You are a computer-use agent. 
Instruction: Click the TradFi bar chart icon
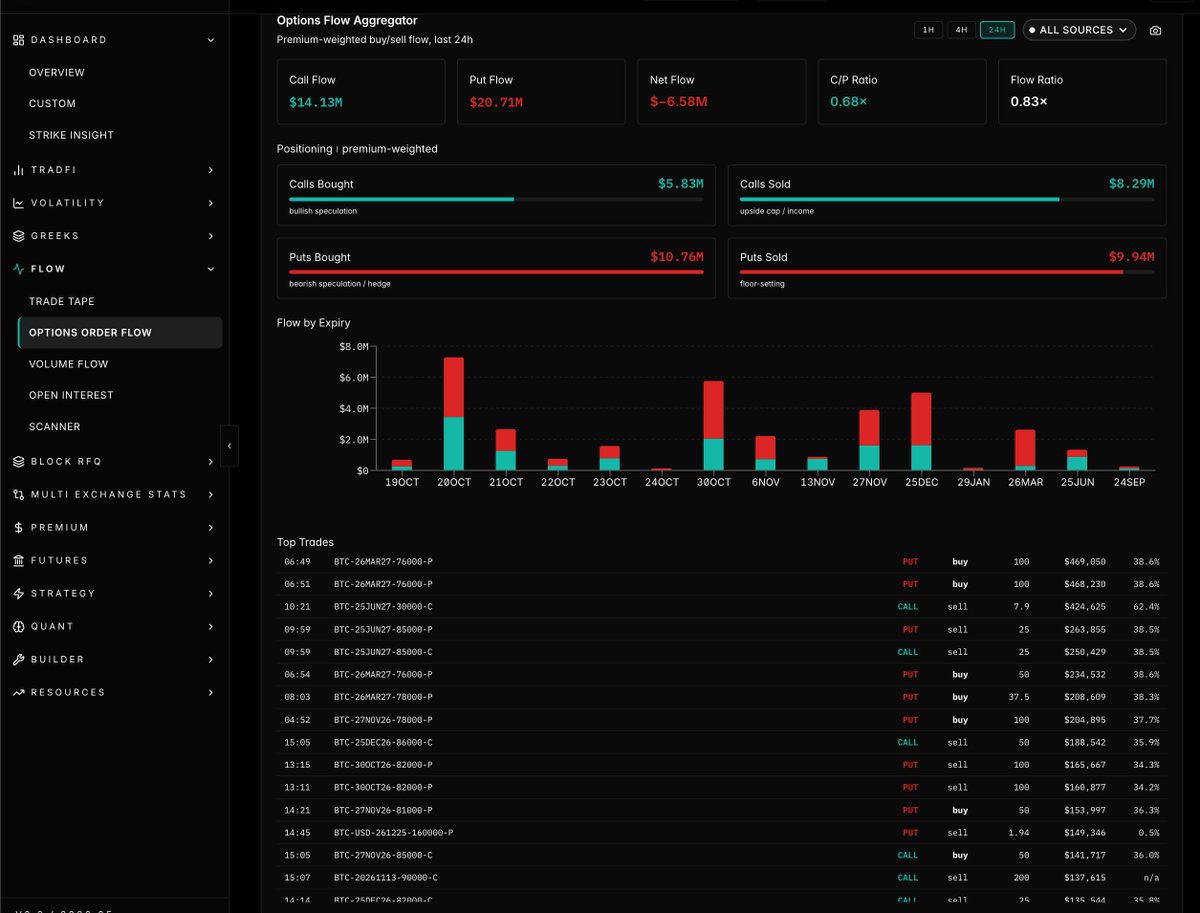tap(18, 170)
